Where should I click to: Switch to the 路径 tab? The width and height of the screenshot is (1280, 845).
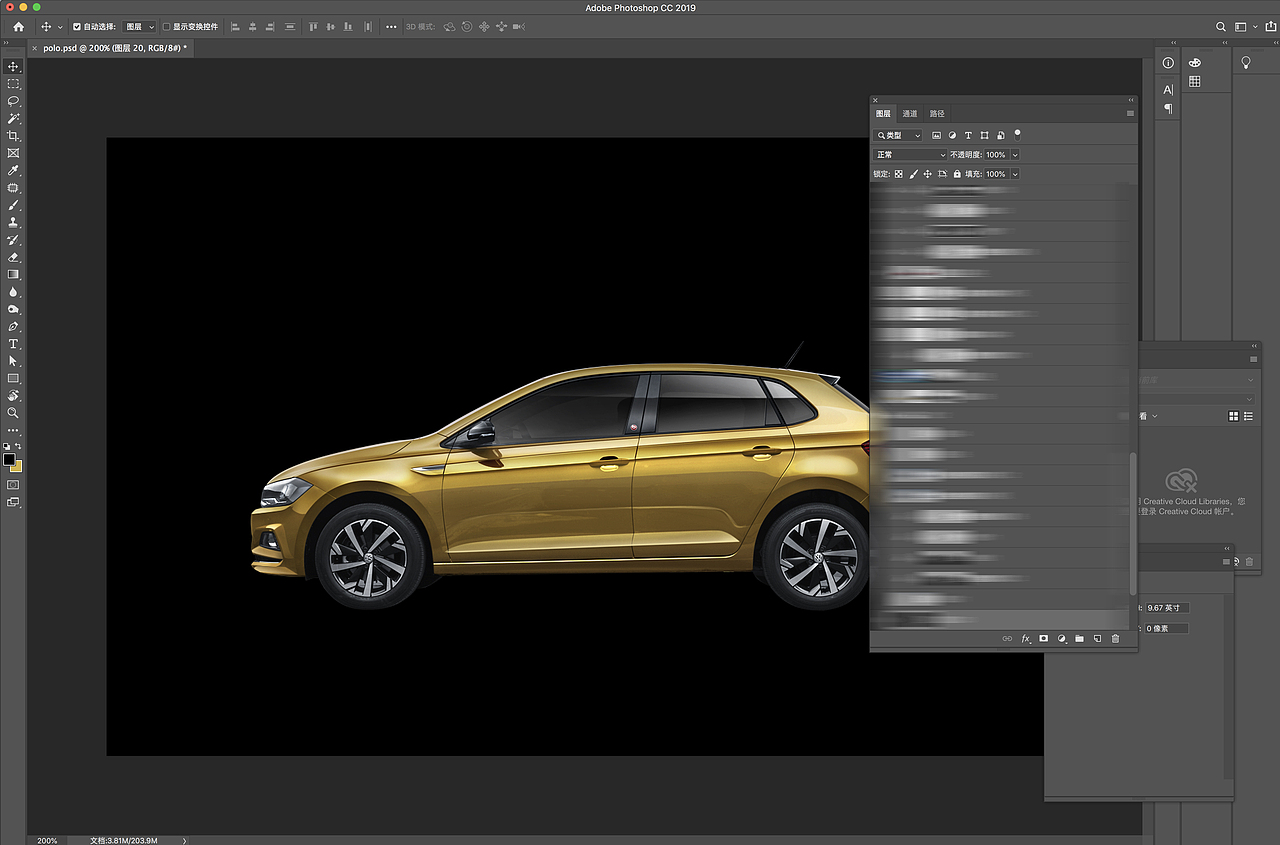pyautogui.click(x=936, y=114)
